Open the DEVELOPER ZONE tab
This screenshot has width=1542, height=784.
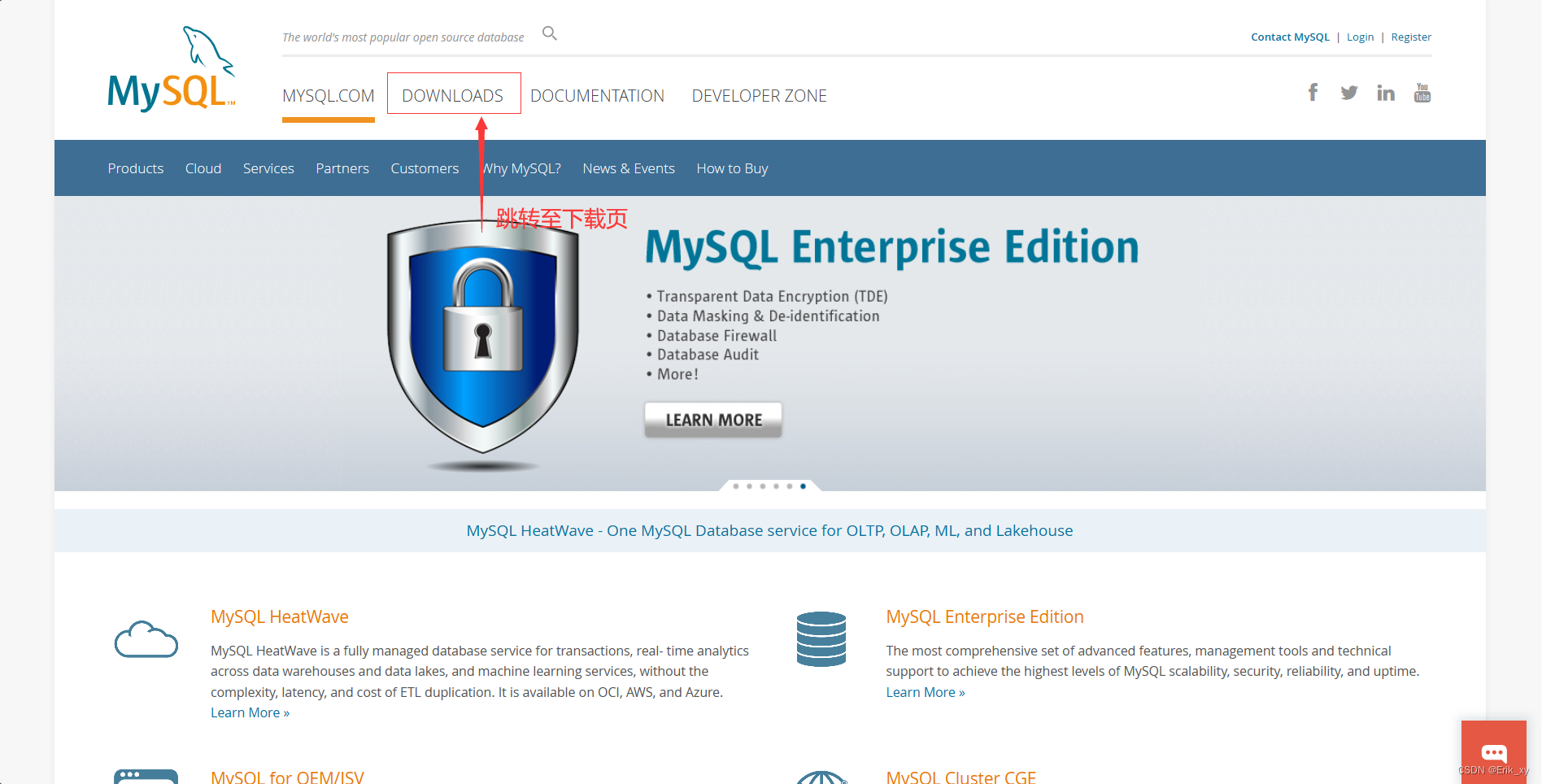(760, 96)
